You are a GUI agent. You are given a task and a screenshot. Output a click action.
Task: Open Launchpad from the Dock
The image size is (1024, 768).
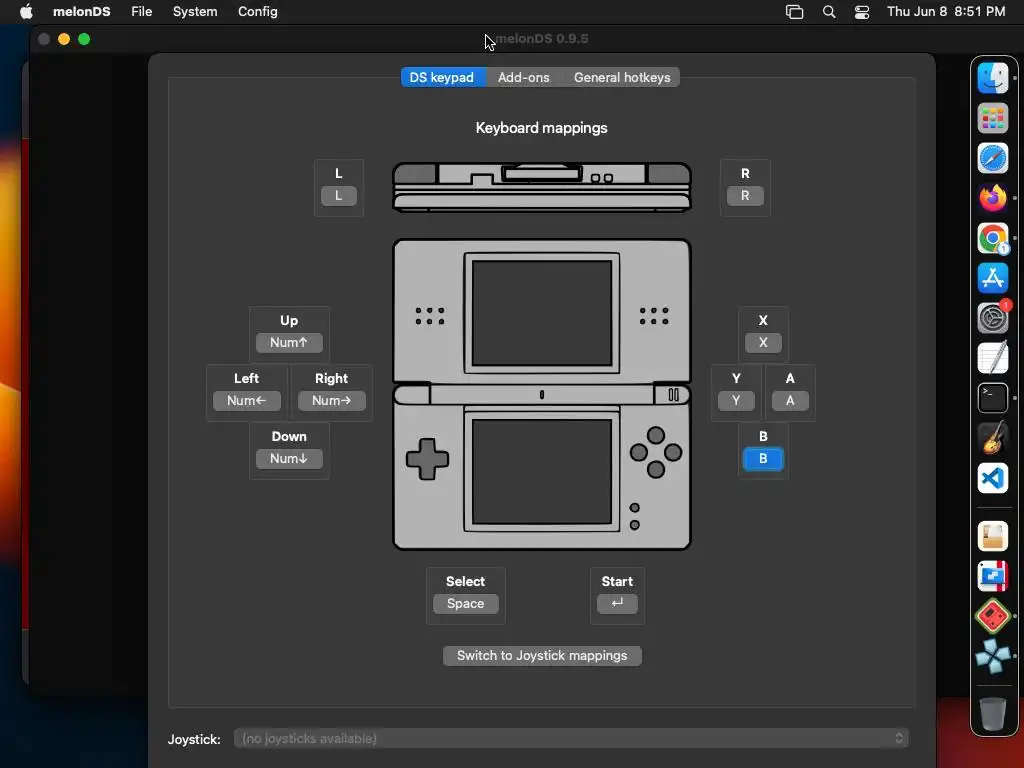click(993, 118)
